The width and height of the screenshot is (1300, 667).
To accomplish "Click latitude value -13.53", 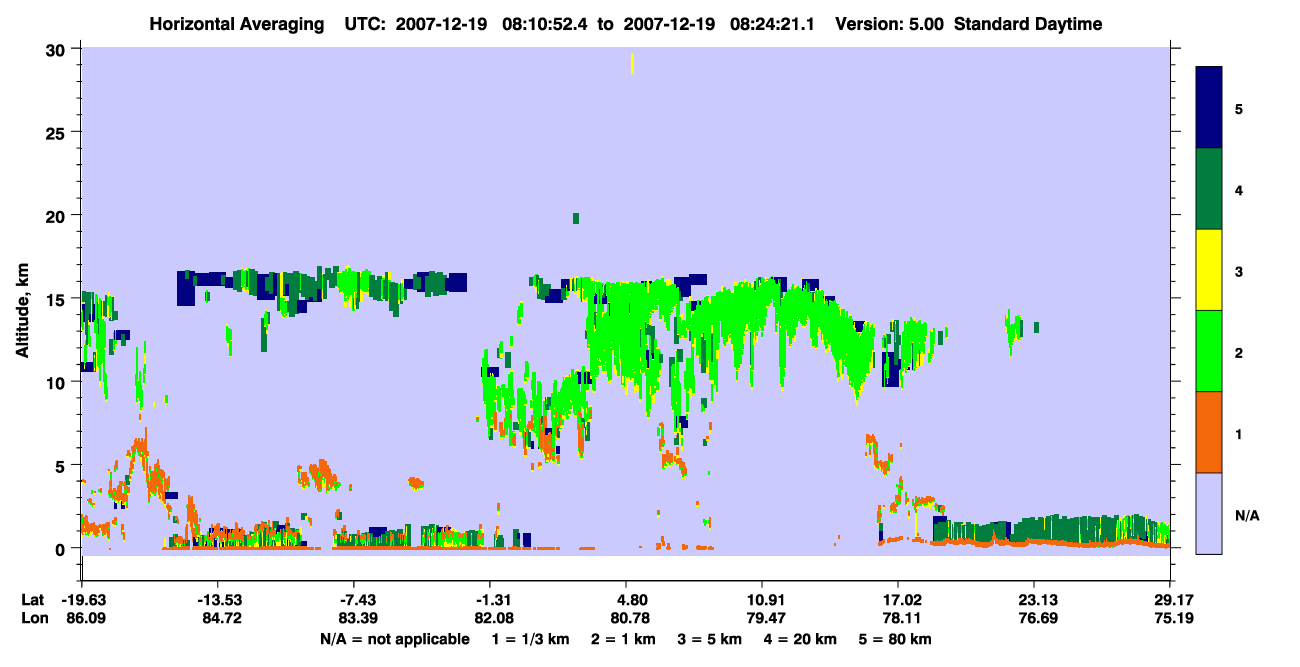I will pos(218,600).
